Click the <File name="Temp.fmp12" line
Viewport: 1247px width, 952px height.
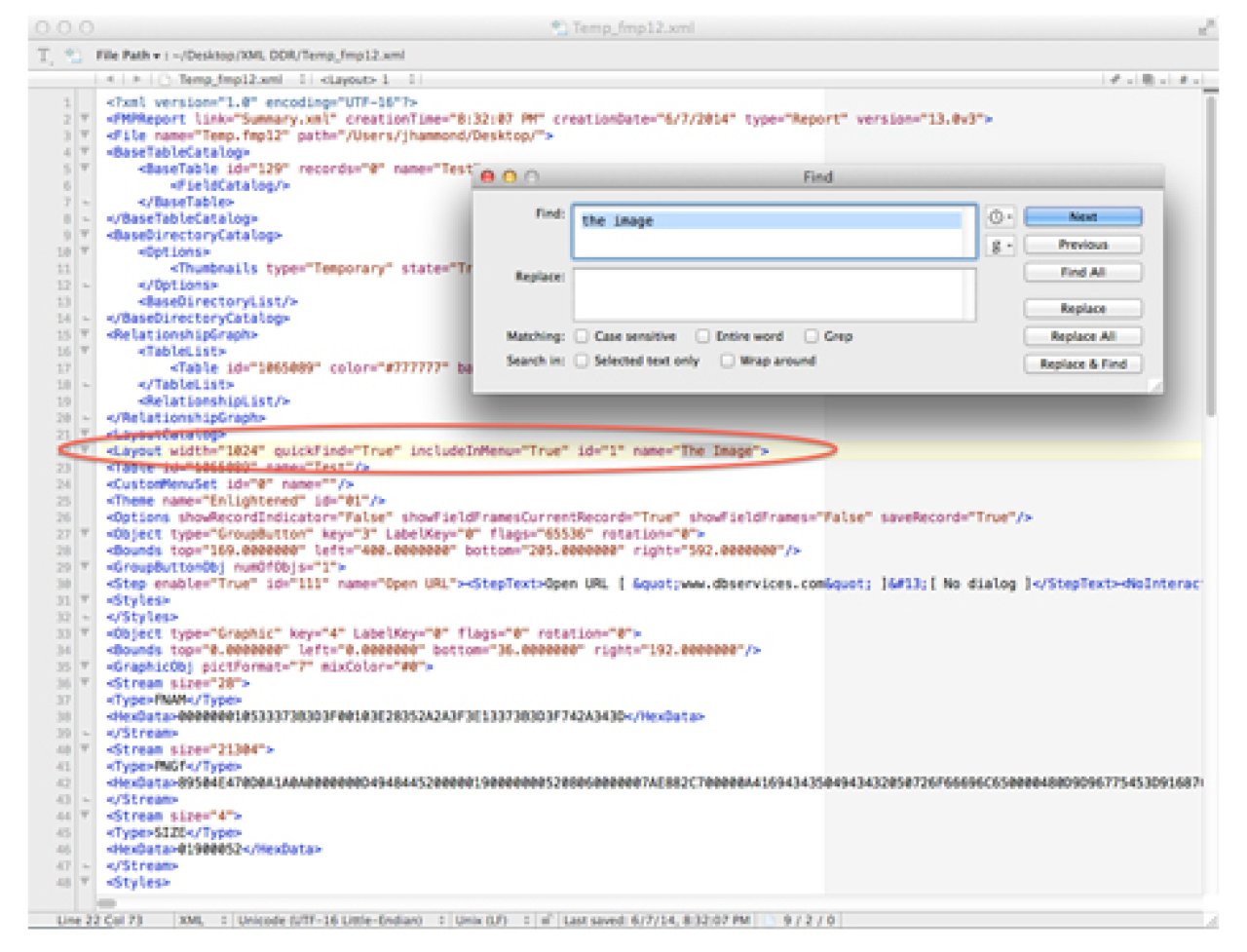(x=329, y=135)
